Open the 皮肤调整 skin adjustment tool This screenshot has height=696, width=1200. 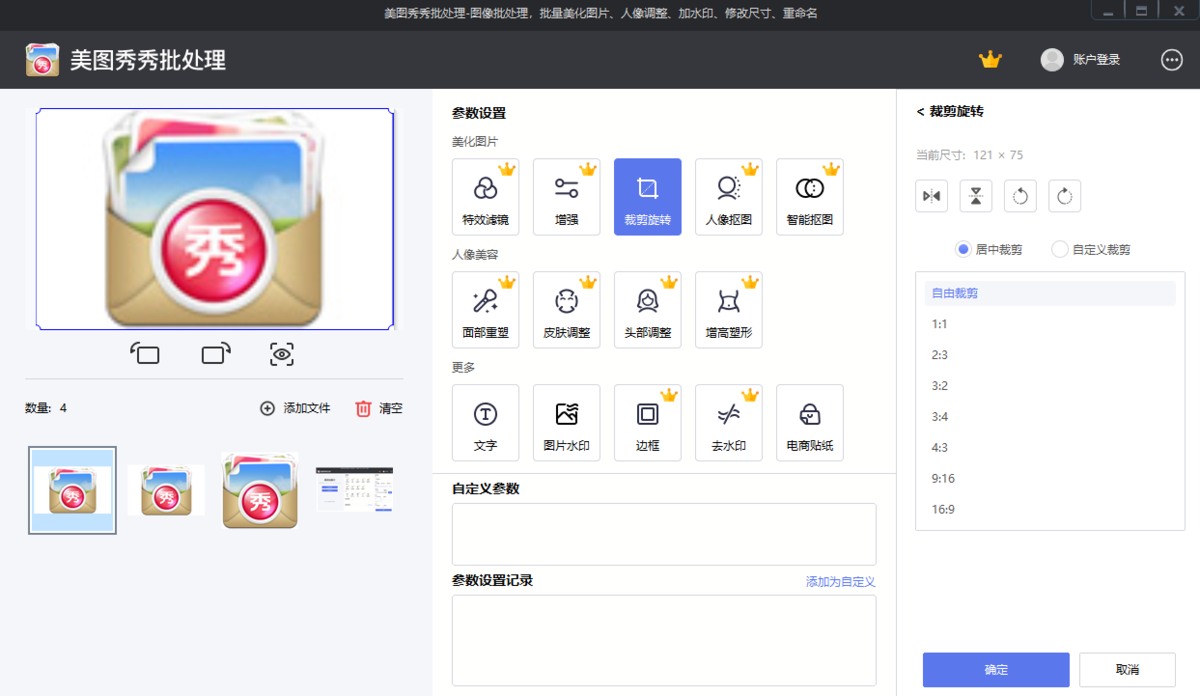click(x=566, y=310)
